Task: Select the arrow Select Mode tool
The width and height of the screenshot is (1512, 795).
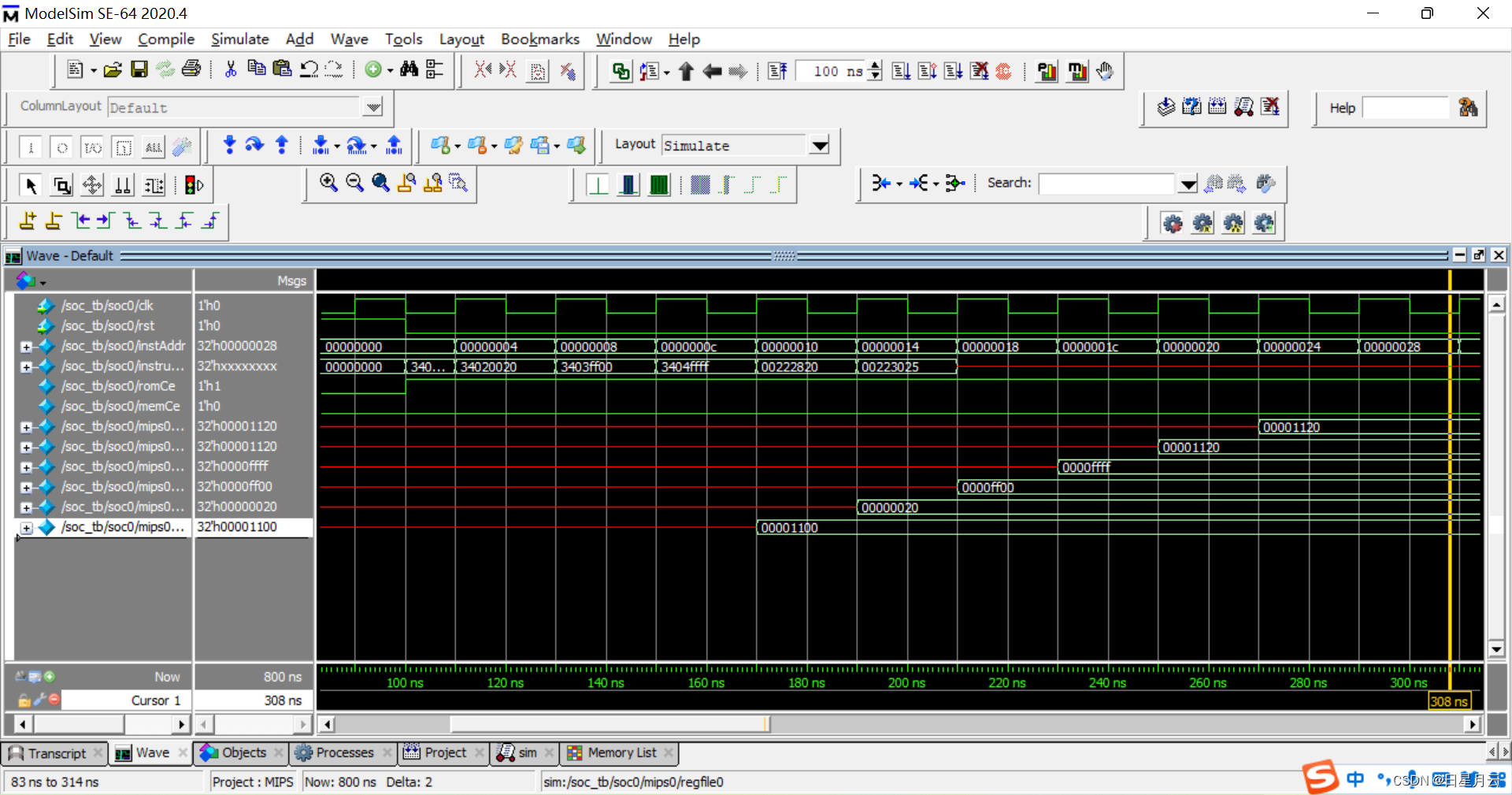Action: (31, 186)
